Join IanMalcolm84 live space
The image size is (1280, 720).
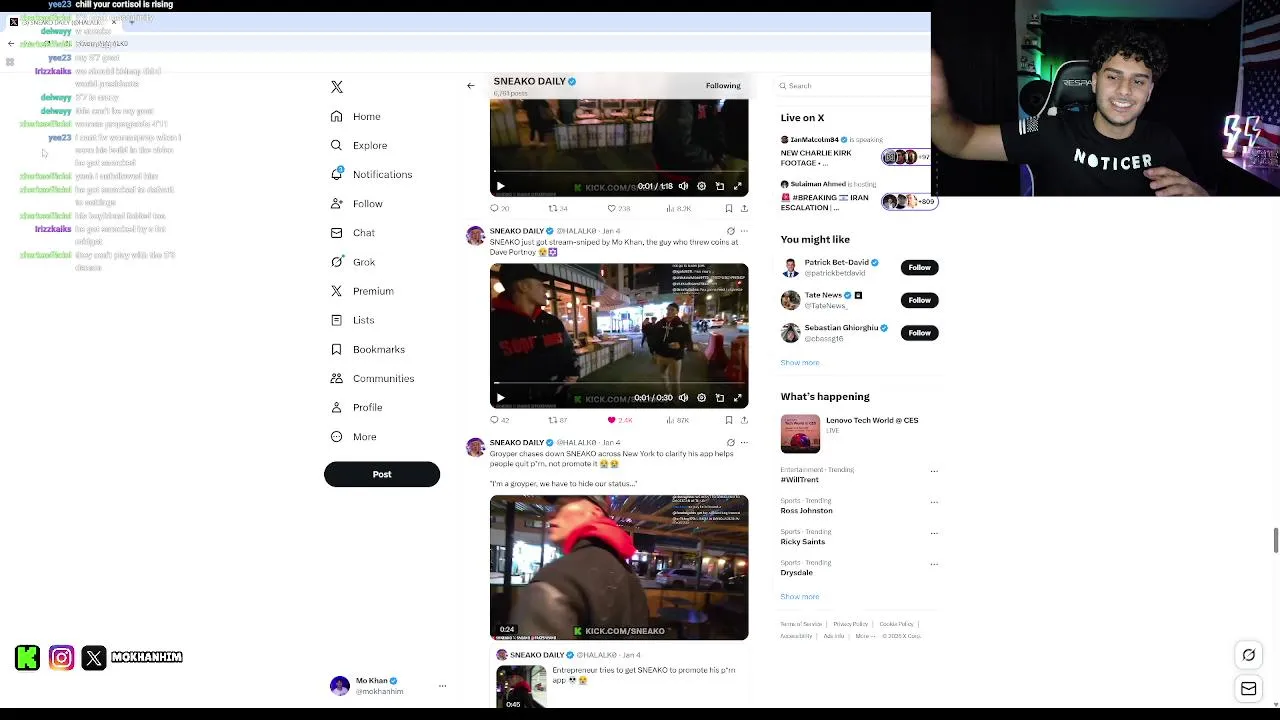tap(856, 151)
